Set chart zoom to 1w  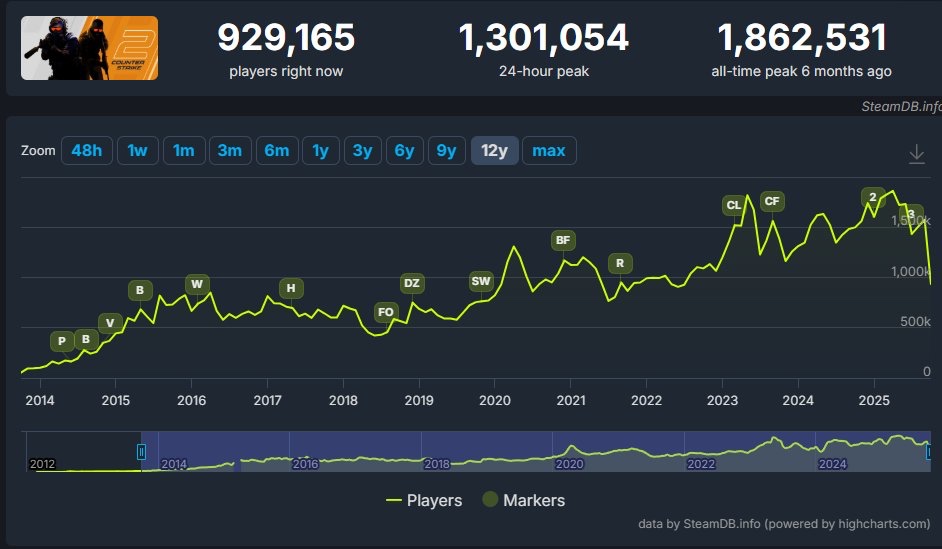(x=138, y=150)
